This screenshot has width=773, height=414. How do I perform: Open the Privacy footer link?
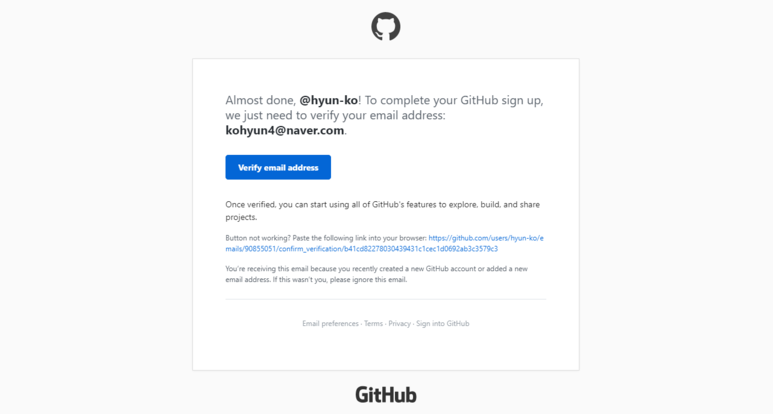(399, 324)
